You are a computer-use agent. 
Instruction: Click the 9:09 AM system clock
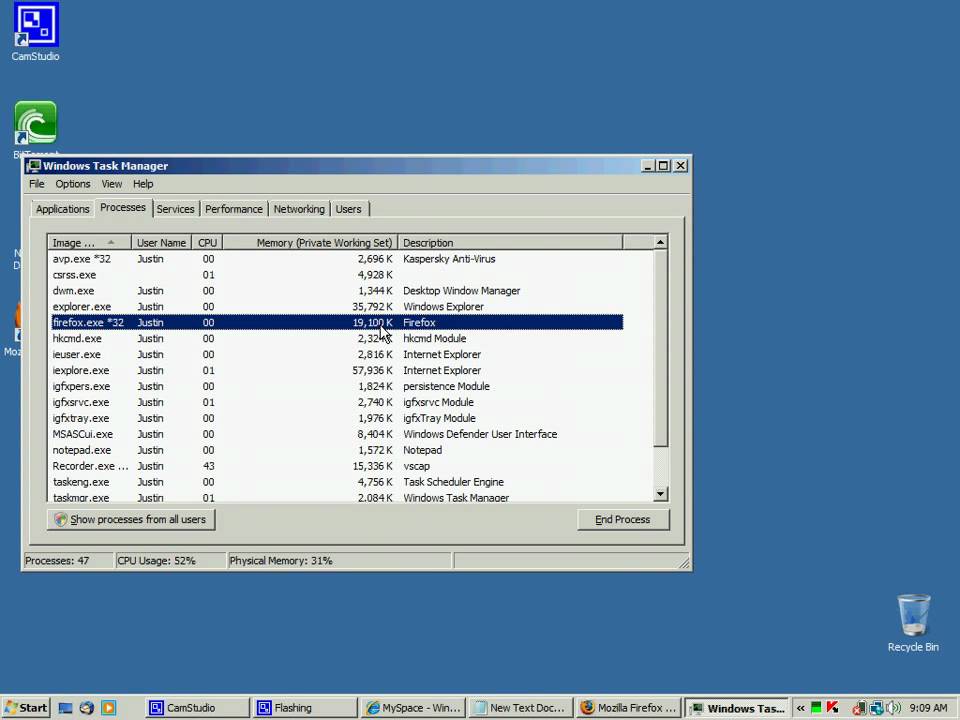click(x=928, y=708)
